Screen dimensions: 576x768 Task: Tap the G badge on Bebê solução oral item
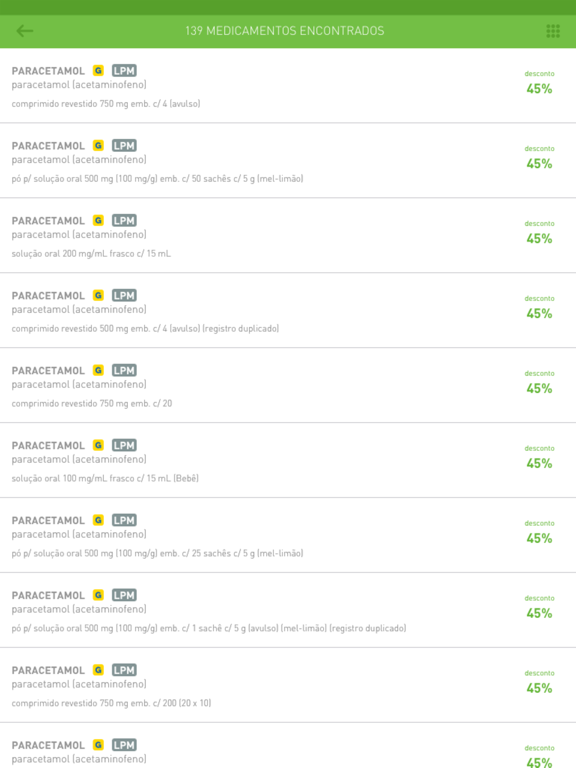pos(98,445)
